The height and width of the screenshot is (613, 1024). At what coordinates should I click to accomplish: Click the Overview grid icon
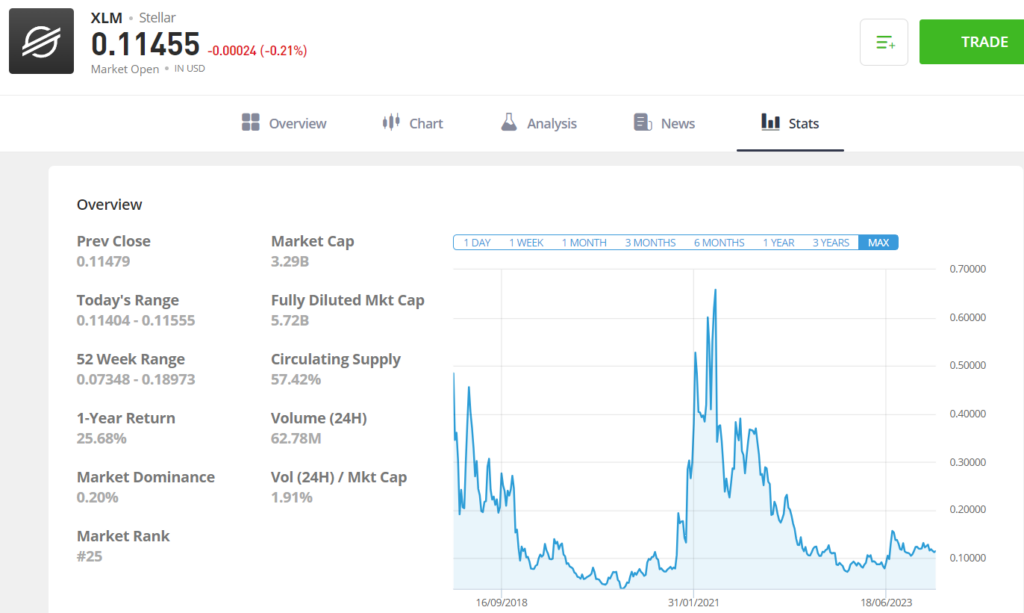coord(250,122)
